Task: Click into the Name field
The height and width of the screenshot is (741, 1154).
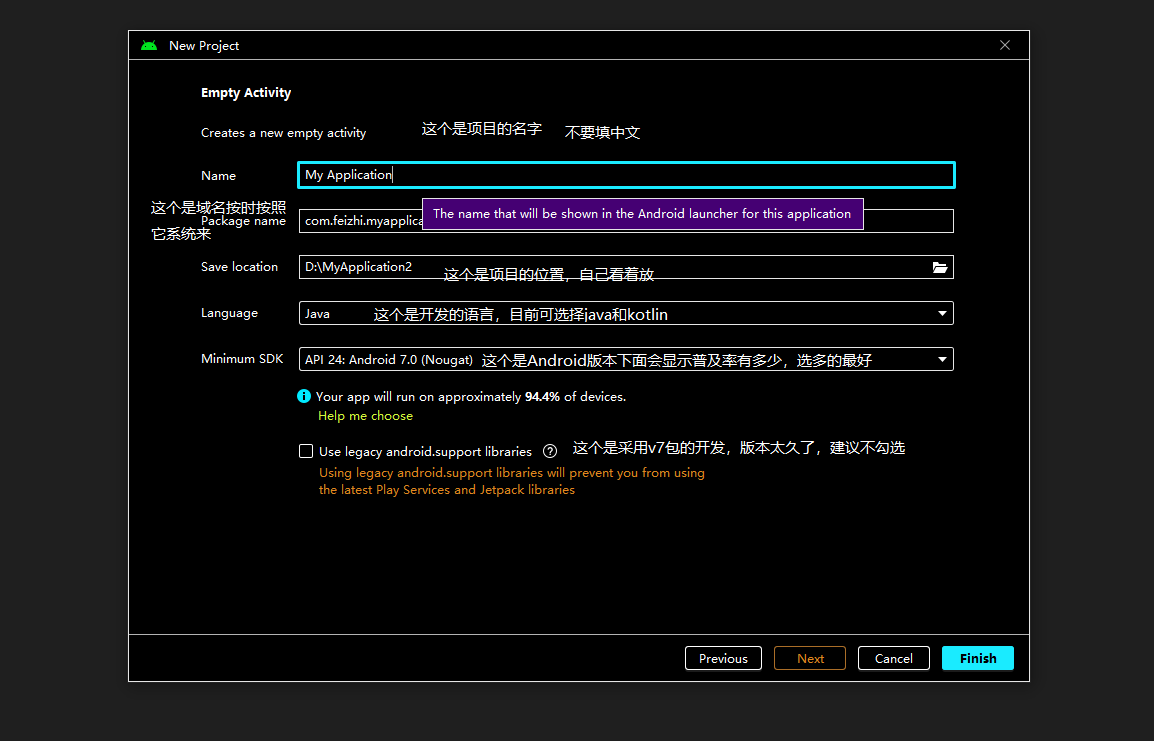Action: pos(626,175)
